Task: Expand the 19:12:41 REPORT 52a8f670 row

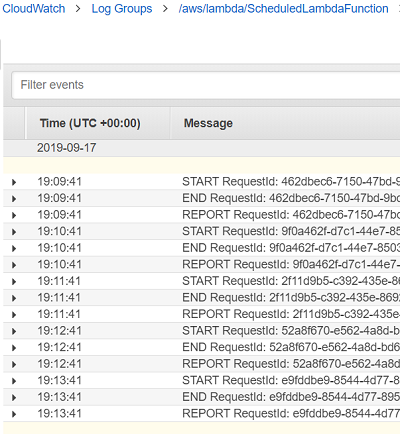Action: tap(14, 364)
